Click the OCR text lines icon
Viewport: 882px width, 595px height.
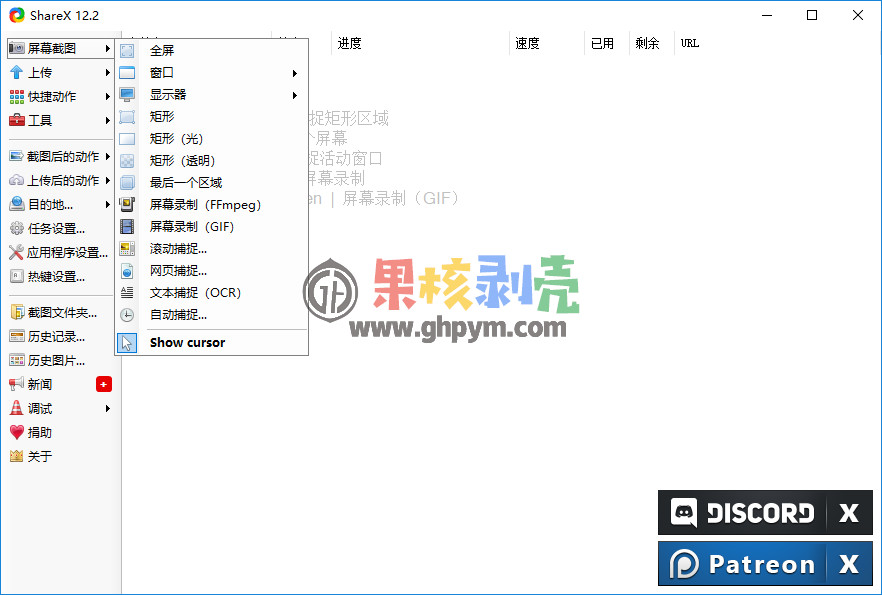click(x=127, y=292)
